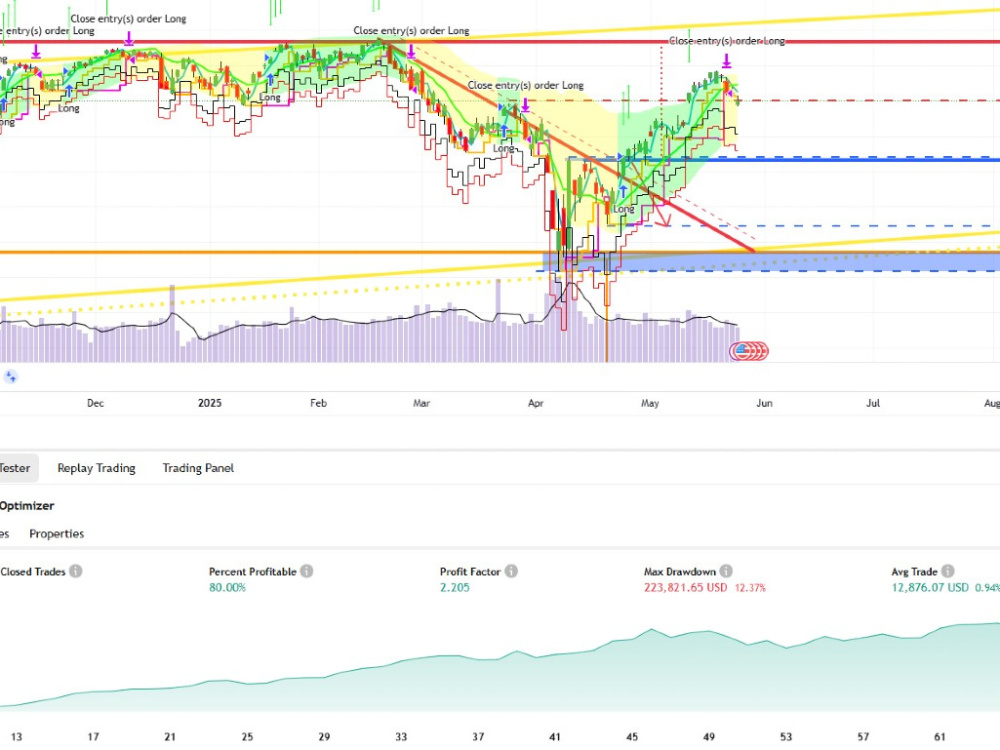Click the Dec label on time axis
This screenshot has height=750, width=1000.
click(x=95, y=403)
